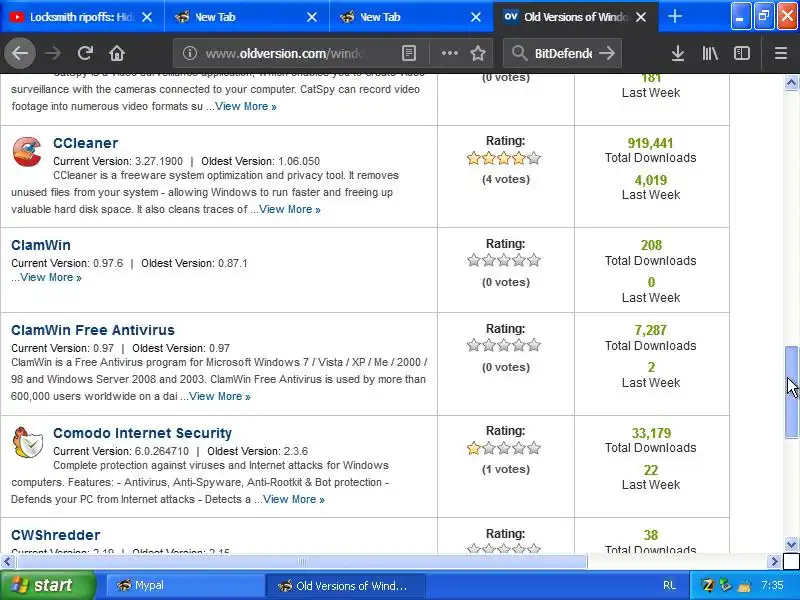Click the horizontal scrollbar right arrow
Screen dimensions: 800x600
point(774,562)
